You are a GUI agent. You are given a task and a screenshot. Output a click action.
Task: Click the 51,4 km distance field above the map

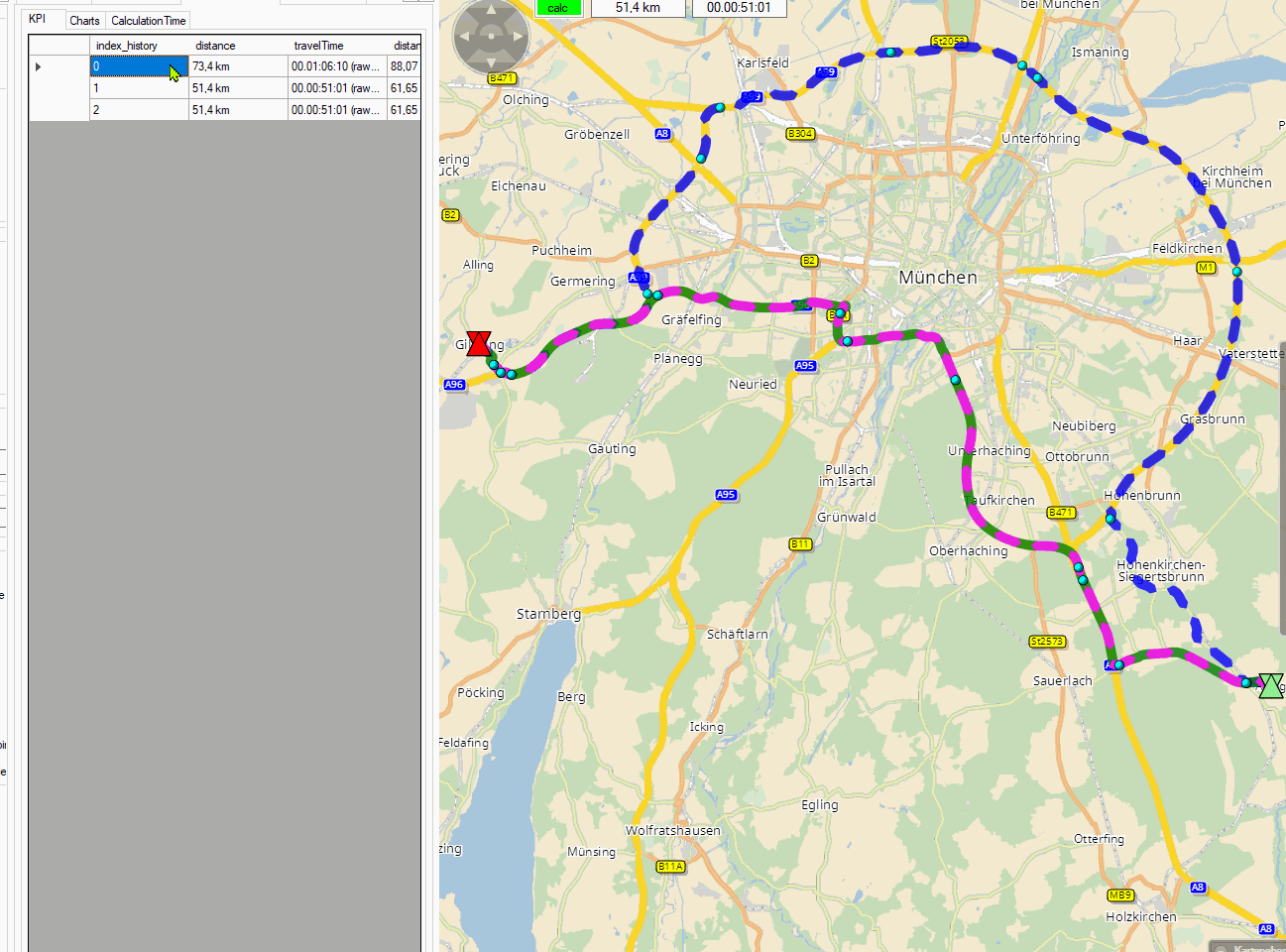pyautogui.click(x=638, y=8)
